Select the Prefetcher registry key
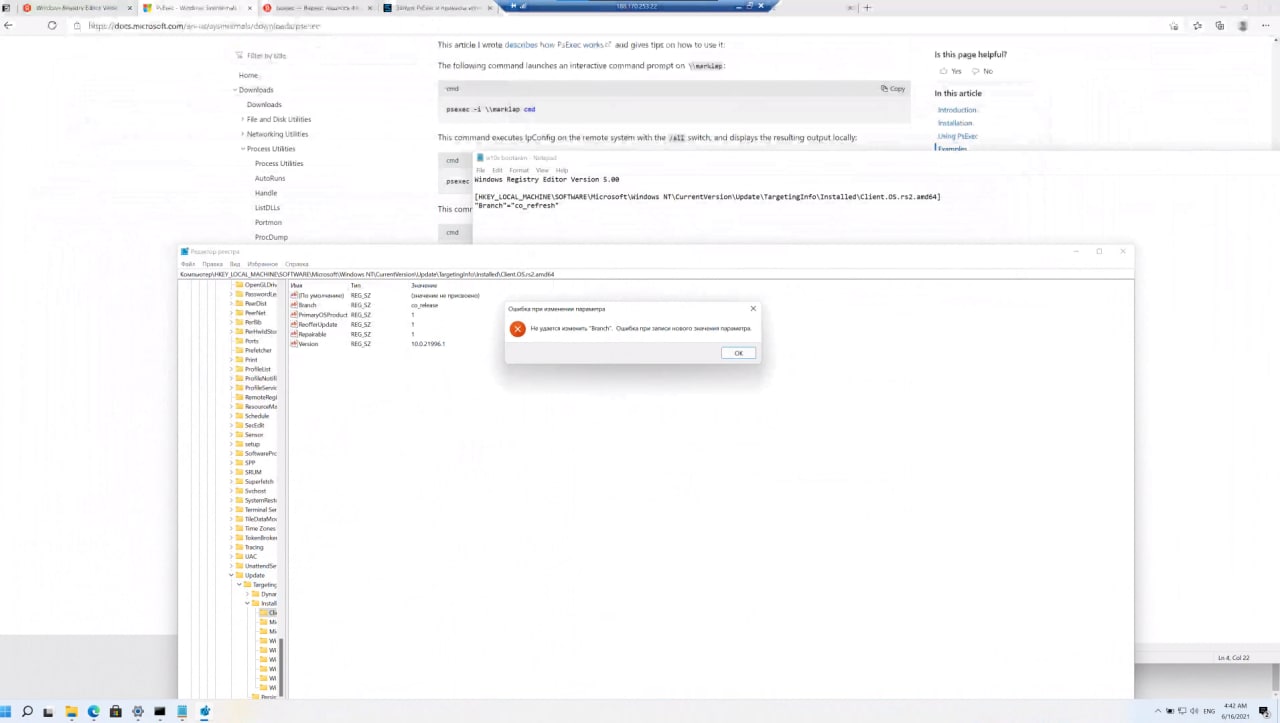1280x723 pixels. [258, 350]
